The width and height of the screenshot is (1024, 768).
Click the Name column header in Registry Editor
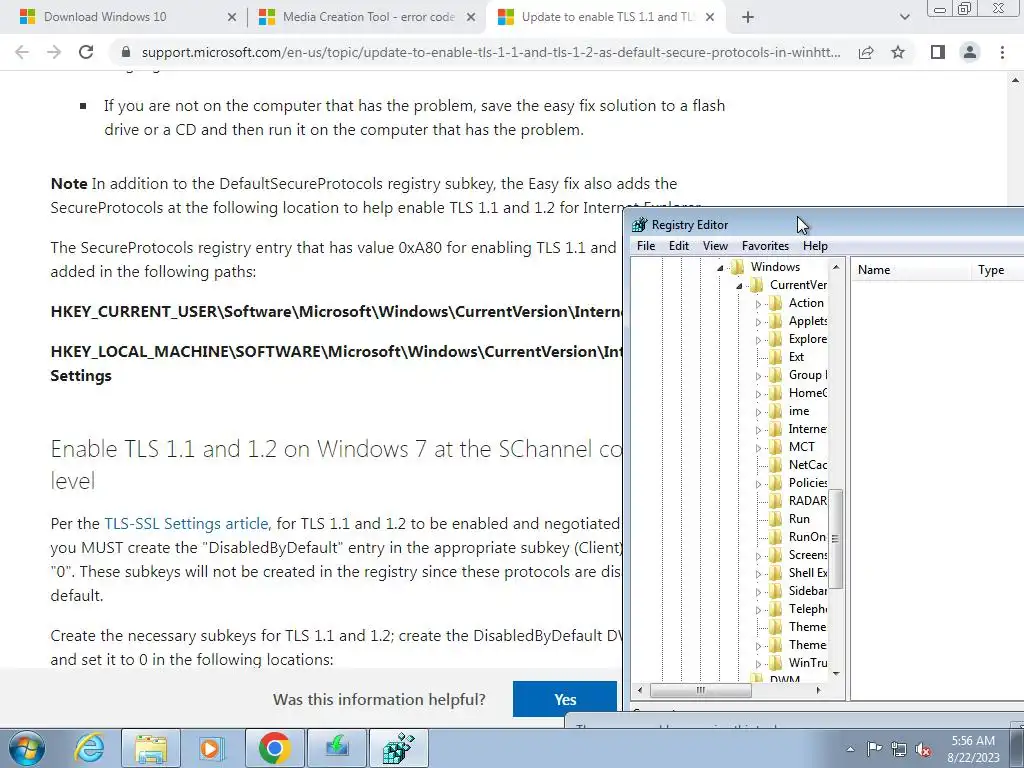(x=911, y=270)
